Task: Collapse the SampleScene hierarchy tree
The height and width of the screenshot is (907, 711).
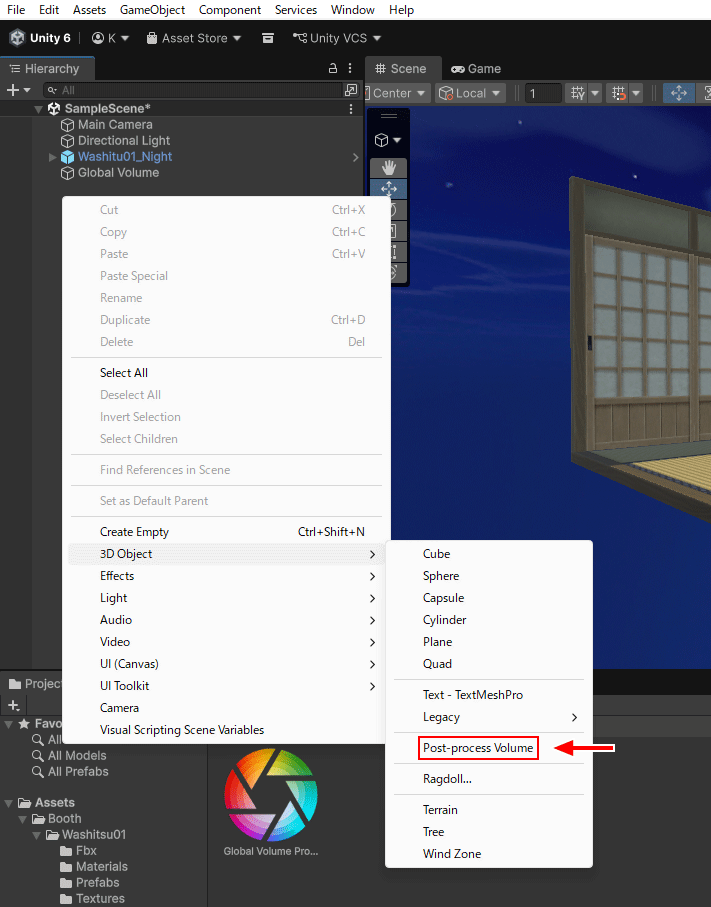Action: click(39, 109)
